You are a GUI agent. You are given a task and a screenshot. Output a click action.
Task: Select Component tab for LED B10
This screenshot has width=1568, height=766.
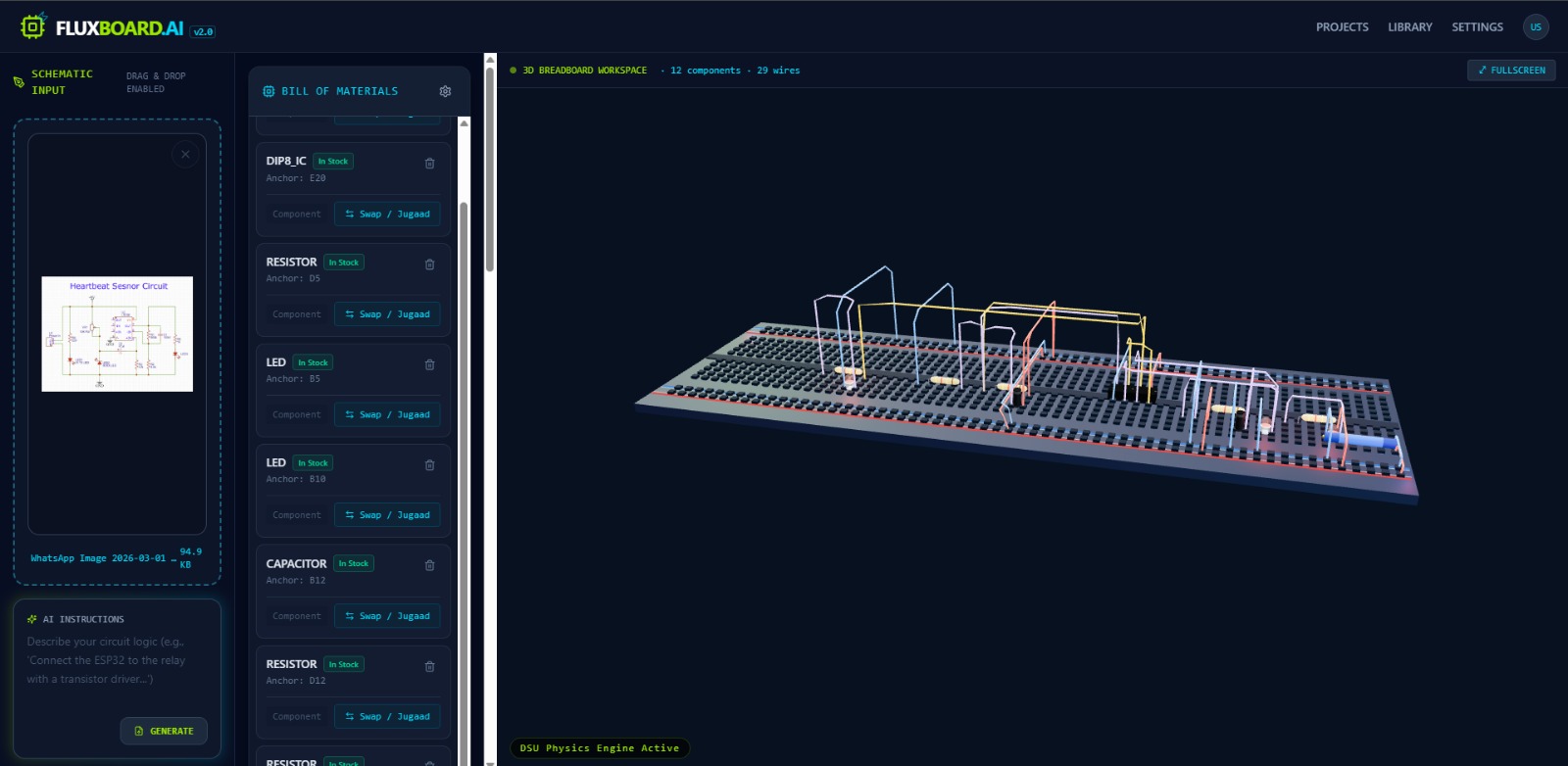point(297,515)
